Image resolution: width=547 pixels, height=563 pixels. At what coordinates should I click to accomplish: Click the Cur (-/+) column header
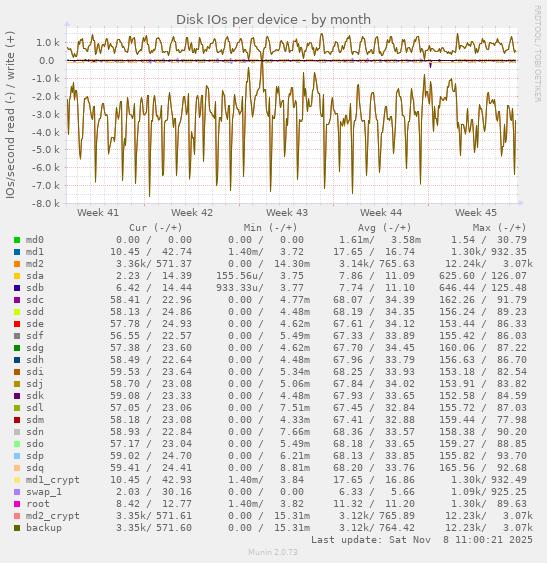coord(156,228)
